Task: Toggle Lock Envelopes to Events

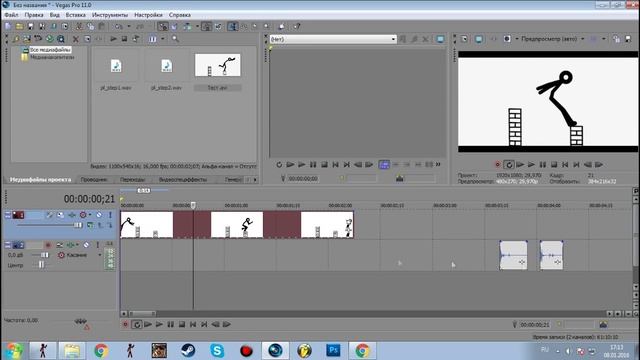Action: pos(207,27)
